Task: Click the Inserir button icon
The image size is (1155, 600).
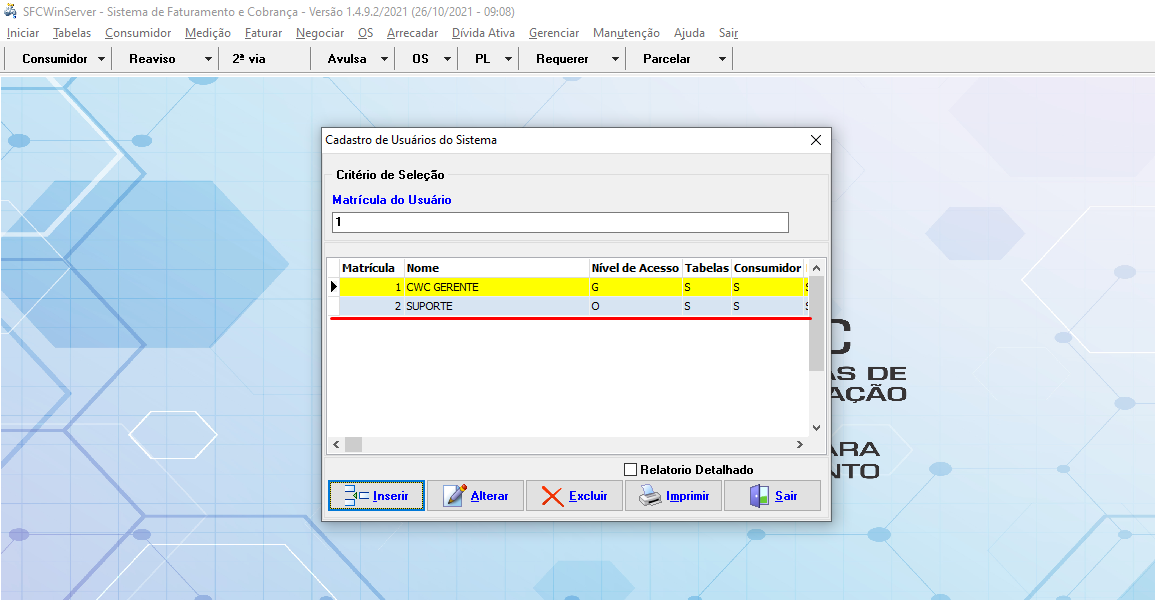Action: pos(356,496)
